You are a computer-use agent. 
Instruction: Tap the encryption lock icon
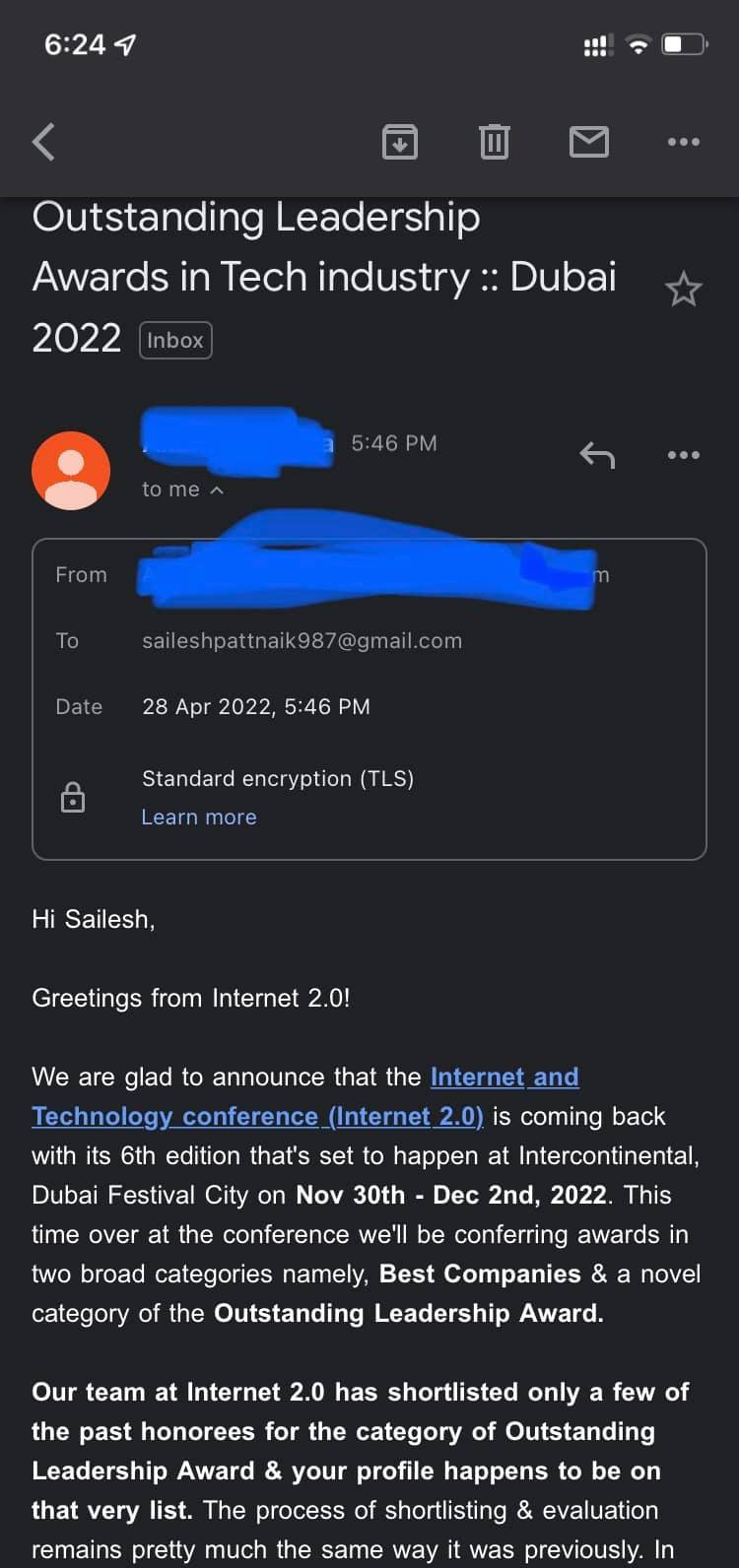pos(73,797)
